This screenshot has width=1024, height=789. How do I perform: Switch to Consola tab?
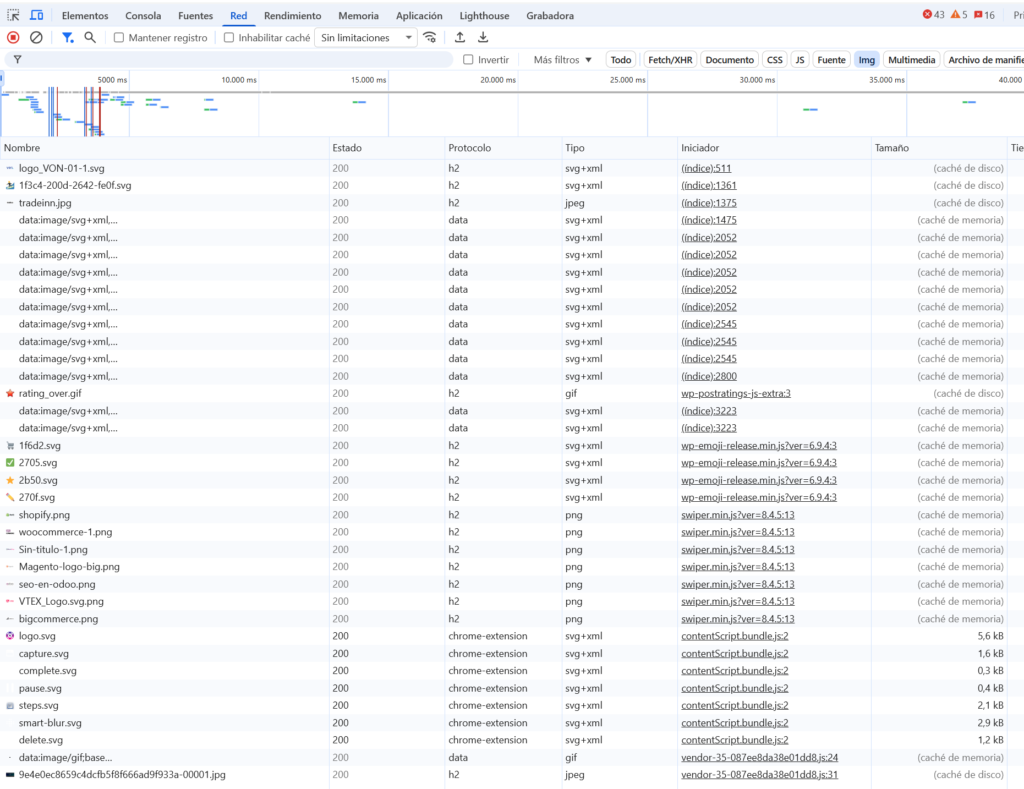(143, 16)
